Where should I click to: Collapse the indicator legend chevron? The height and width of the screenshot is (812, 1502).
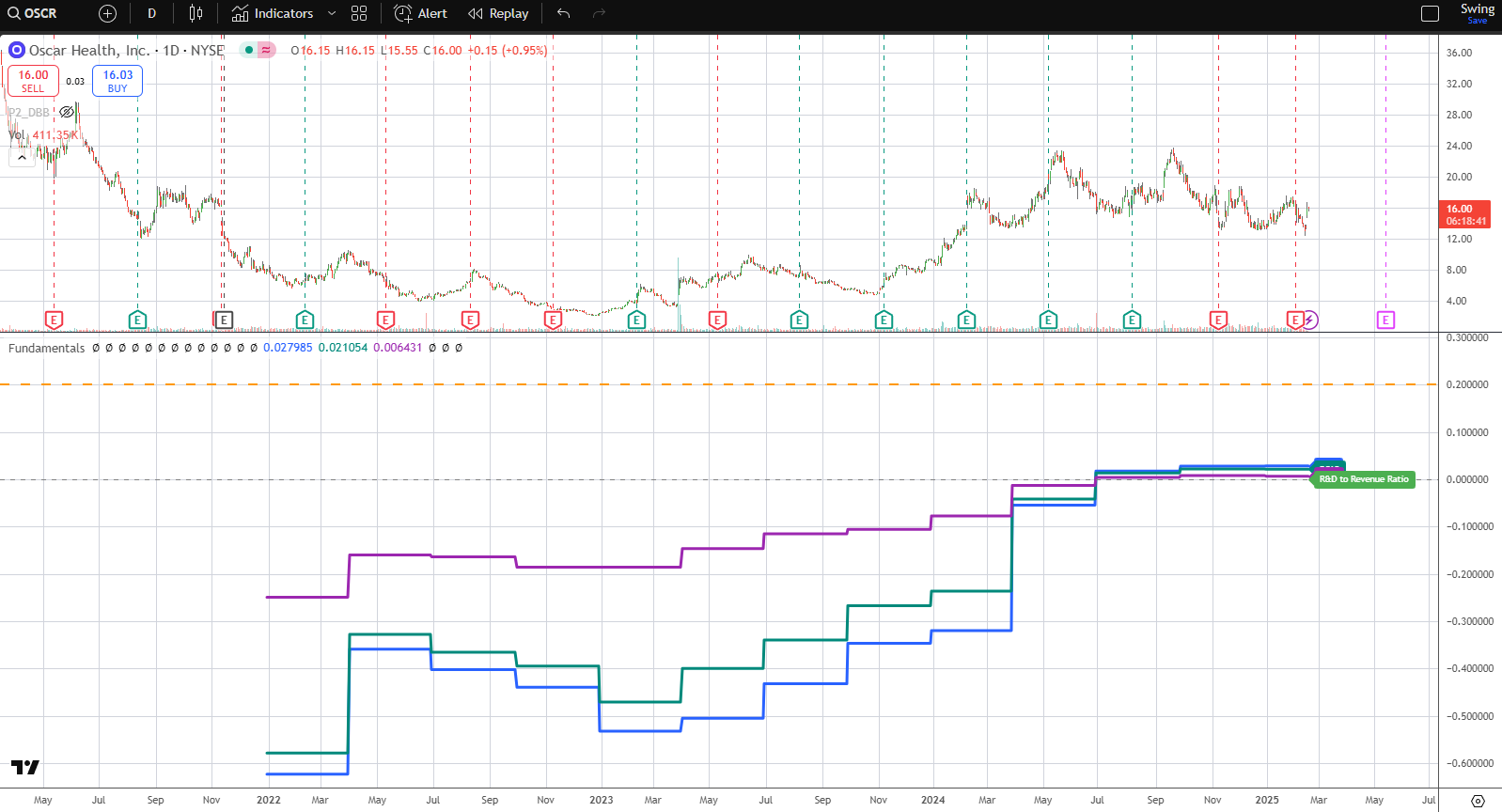tap(22, 157)
